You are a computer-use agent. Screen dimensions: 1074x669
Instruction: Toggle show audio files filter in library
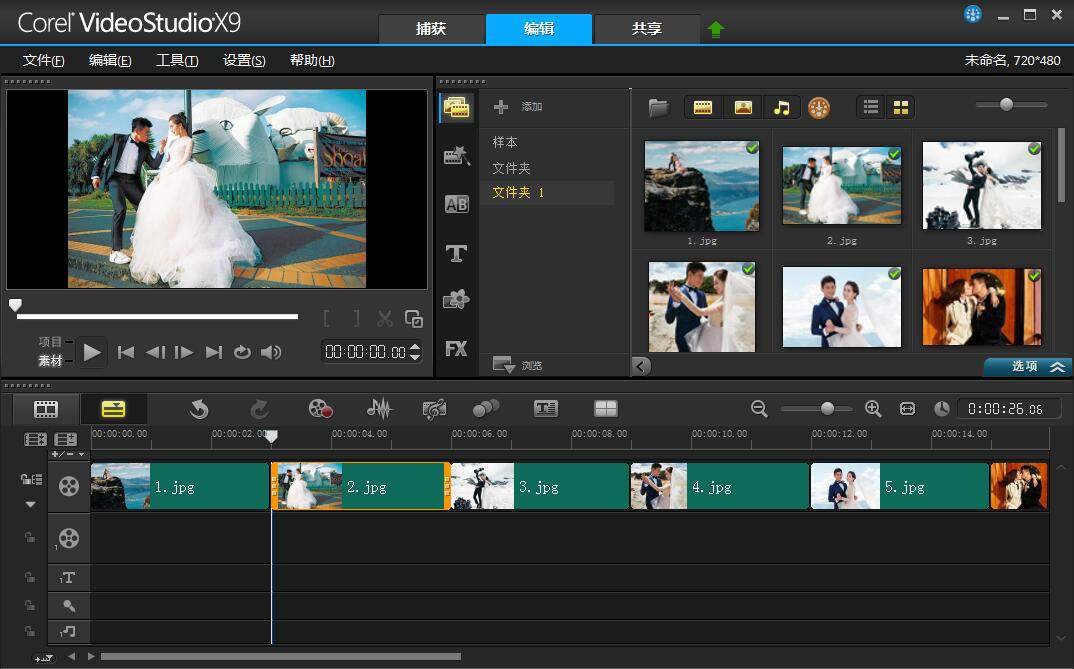click(782, 108)
